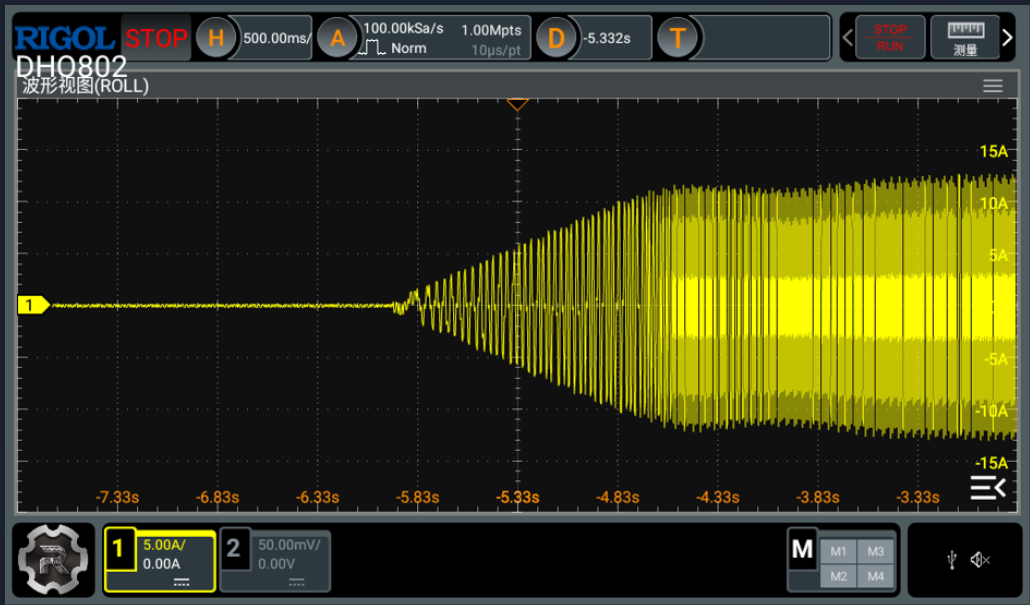1030x605 pixels.
Task: Click the -5.83s time axis label
Action: tap(417, 497)
